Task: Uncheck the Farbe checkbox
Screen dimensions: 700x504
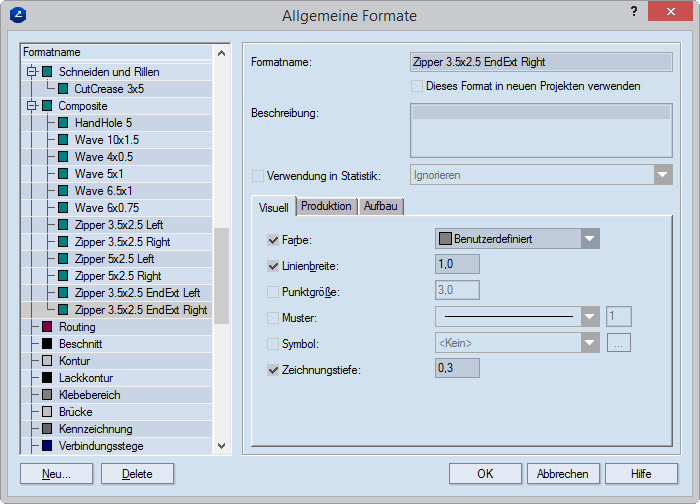Action: [x=273, y=240]
